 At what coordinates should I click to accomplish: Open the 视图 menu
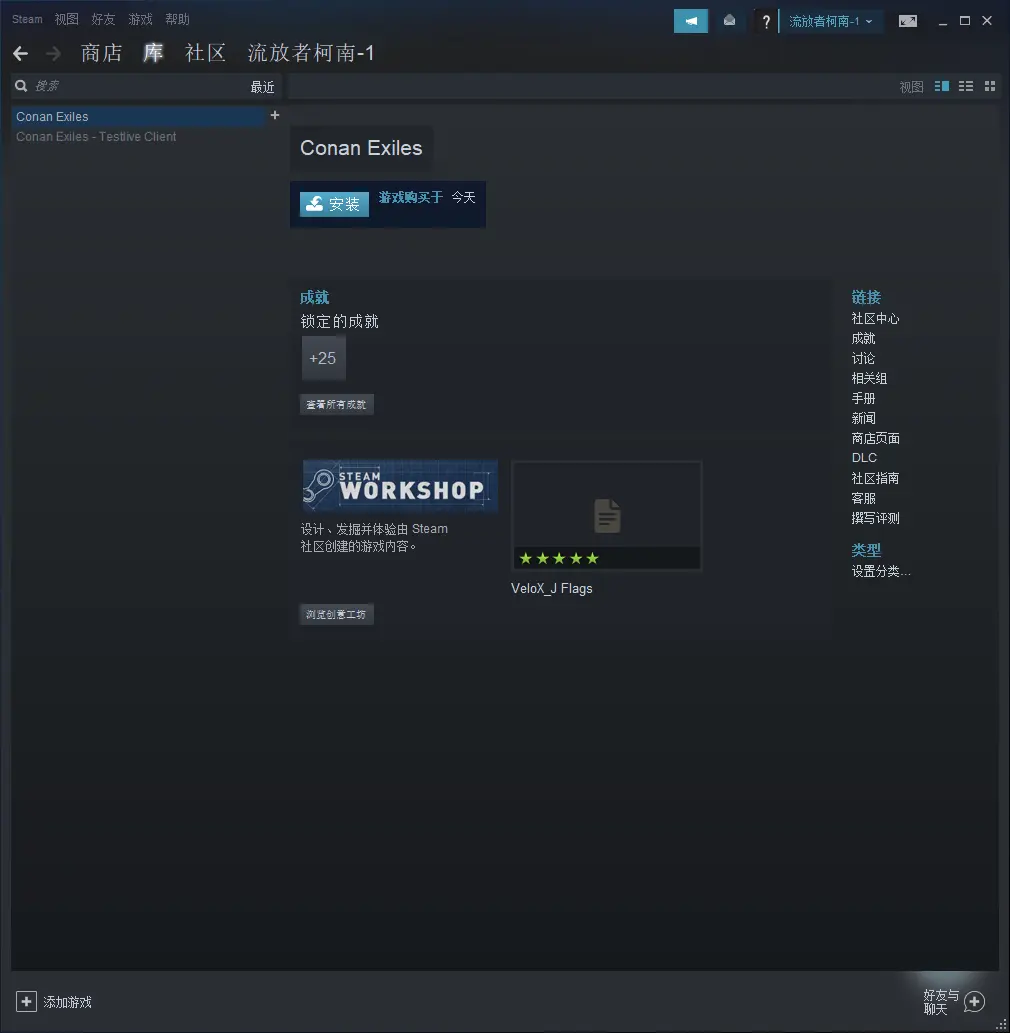[67, 19]
